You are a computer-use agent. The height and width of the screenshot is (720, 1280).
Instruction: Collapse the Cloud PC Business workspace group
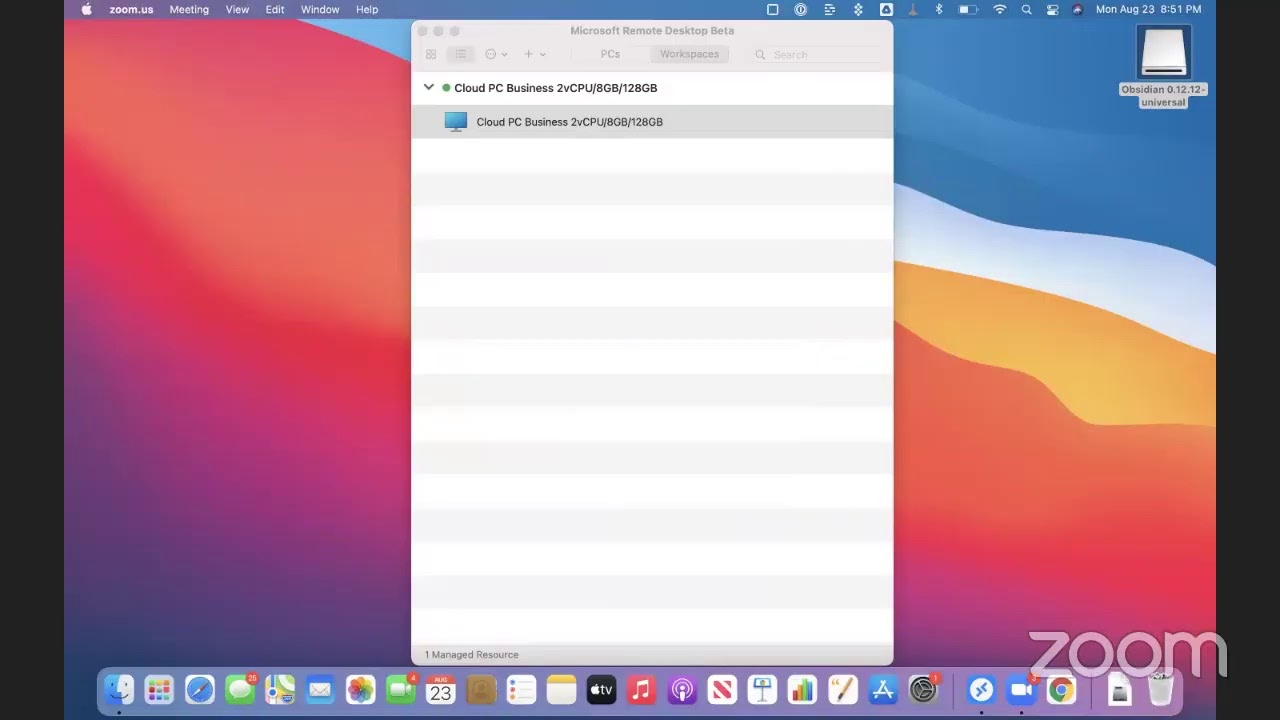[429, 87]
